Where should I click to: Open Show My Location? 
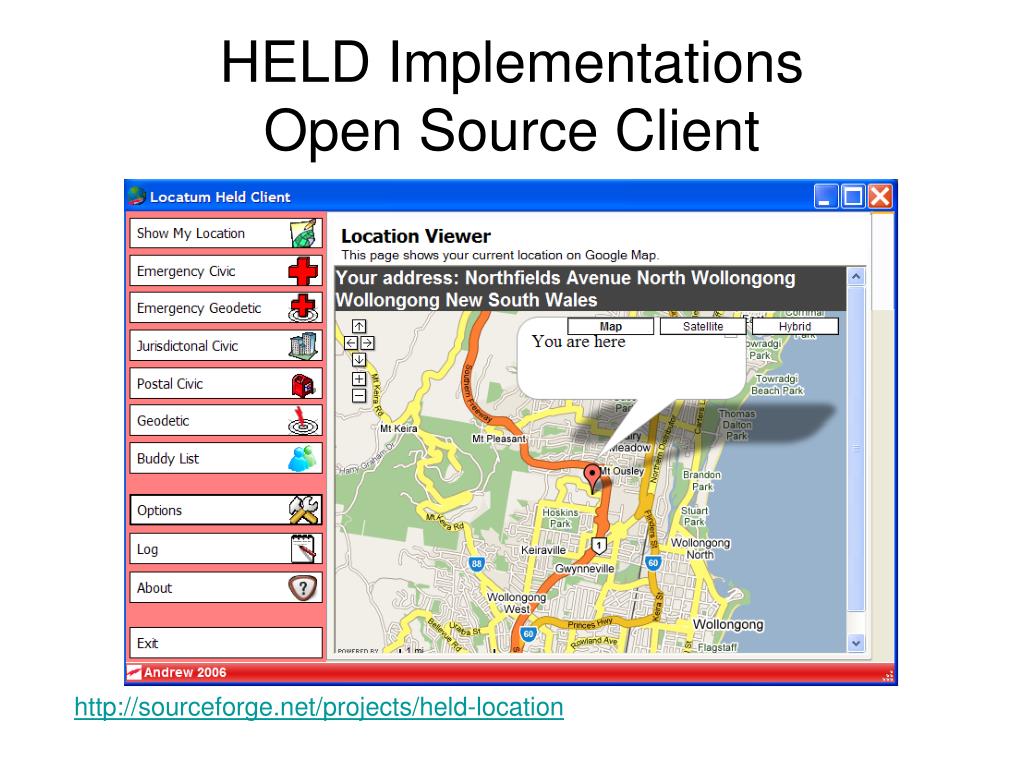tap(226, 233)
